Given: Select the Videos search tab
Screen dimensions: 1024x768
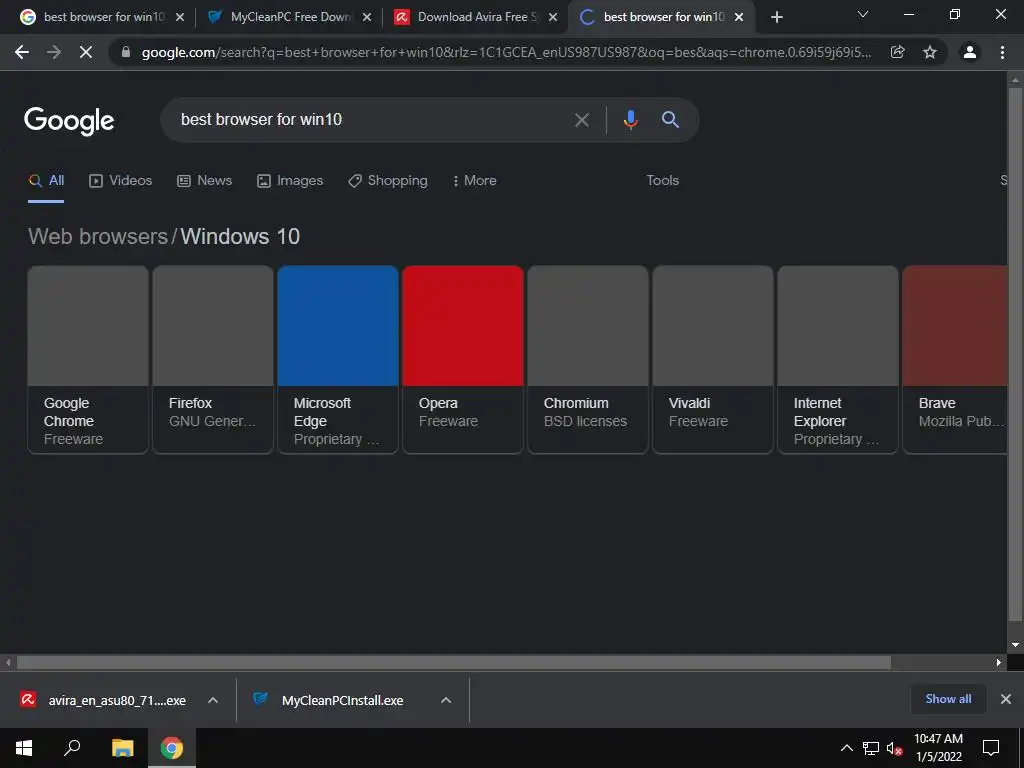Looking at the screenshot, I should click(120, 181).
